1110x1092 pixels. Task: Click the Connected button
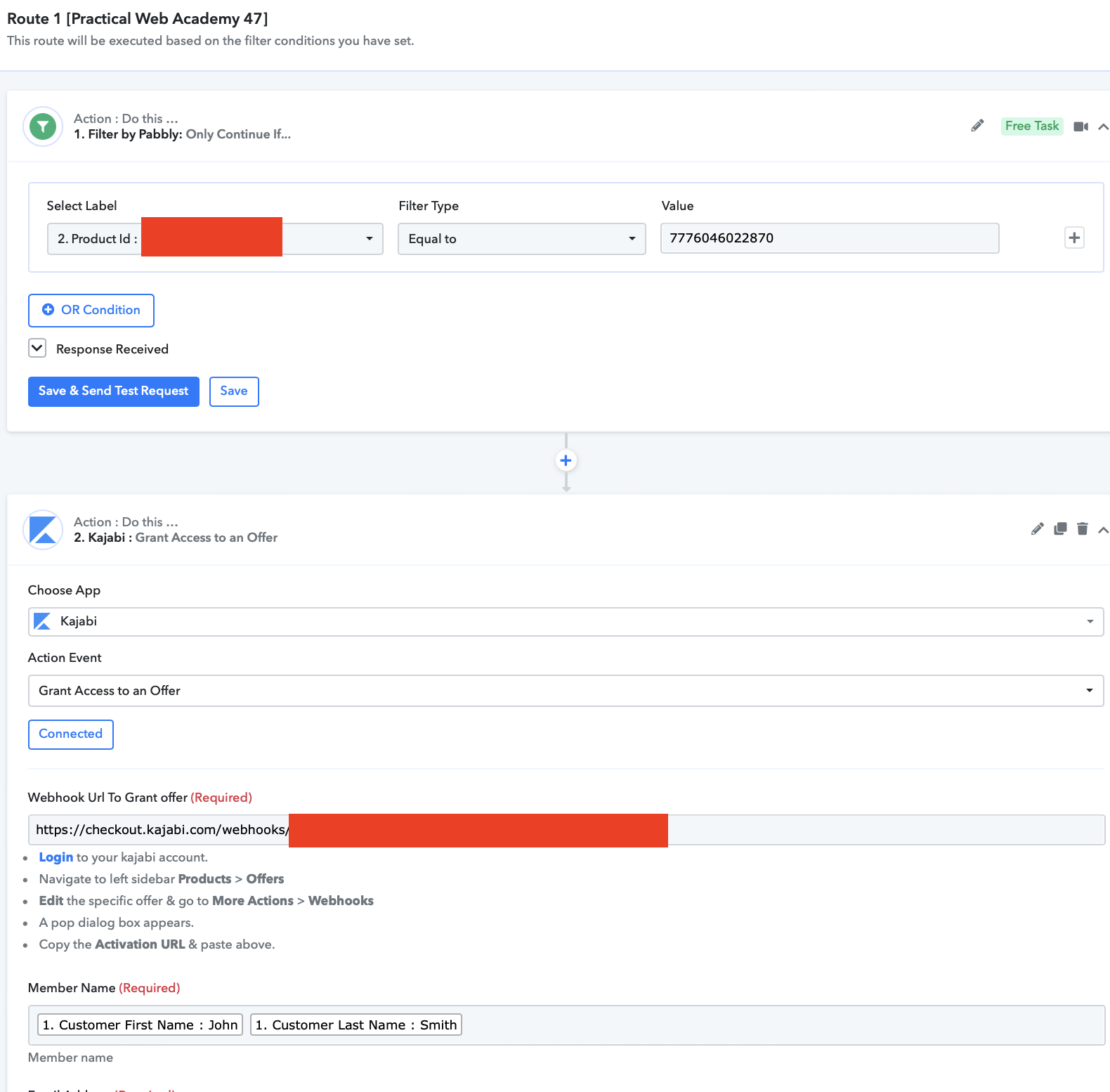coord(71,734)
